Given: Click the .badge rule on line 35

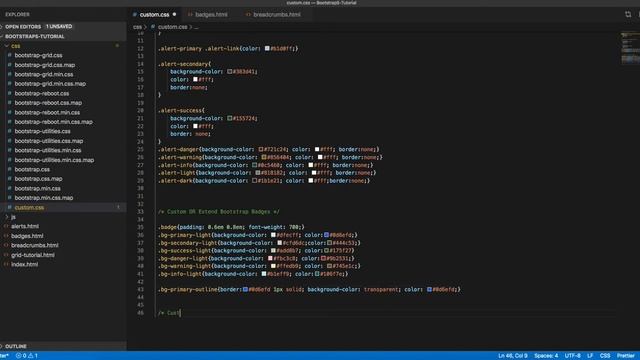Looking at the screenshot, I should [231, 227].
